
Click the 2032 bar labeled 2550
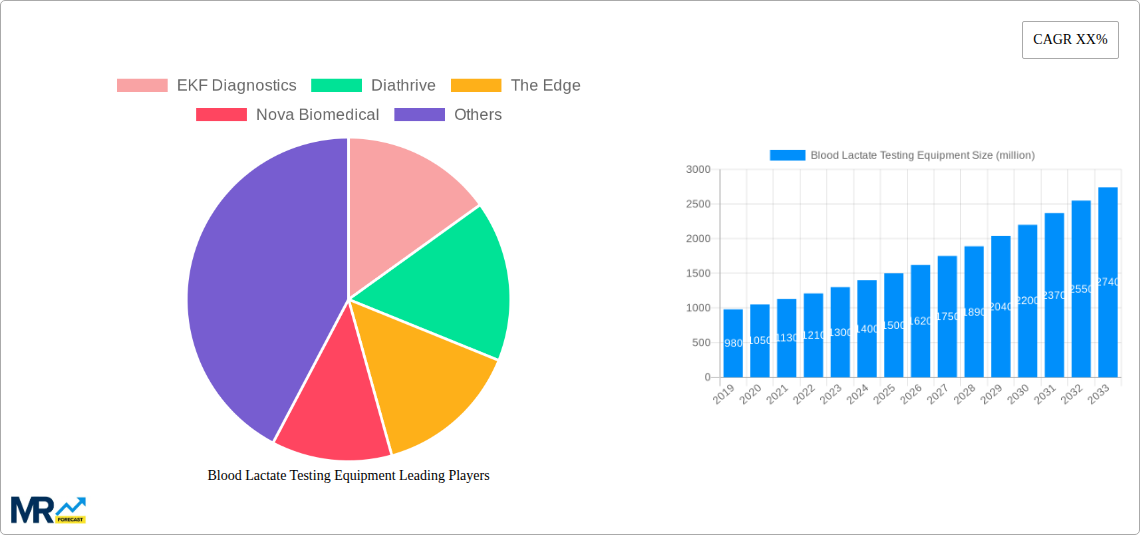point(1081,289)
